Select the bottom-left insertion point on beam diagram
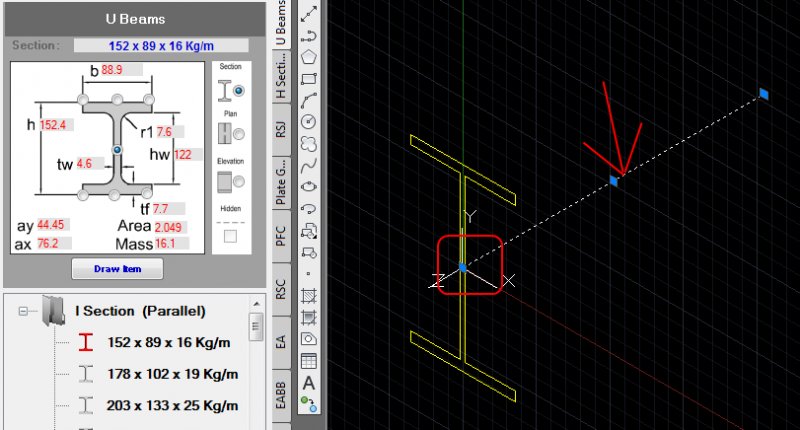The image size is (800, 430). [83, 194]
